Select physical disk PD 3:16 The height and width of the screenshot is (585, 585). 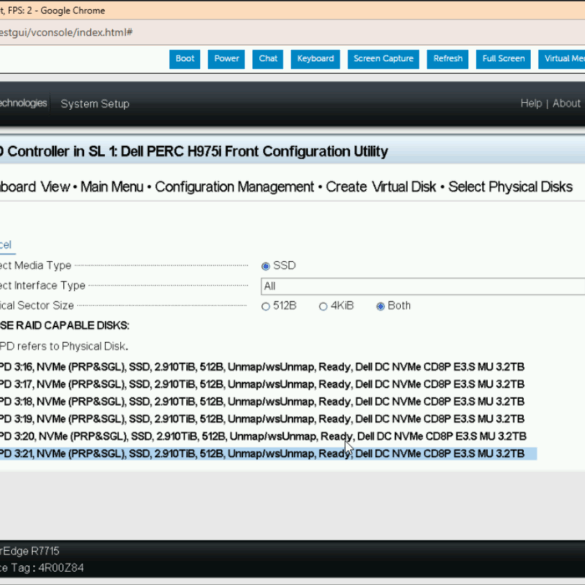click(262, 367)
